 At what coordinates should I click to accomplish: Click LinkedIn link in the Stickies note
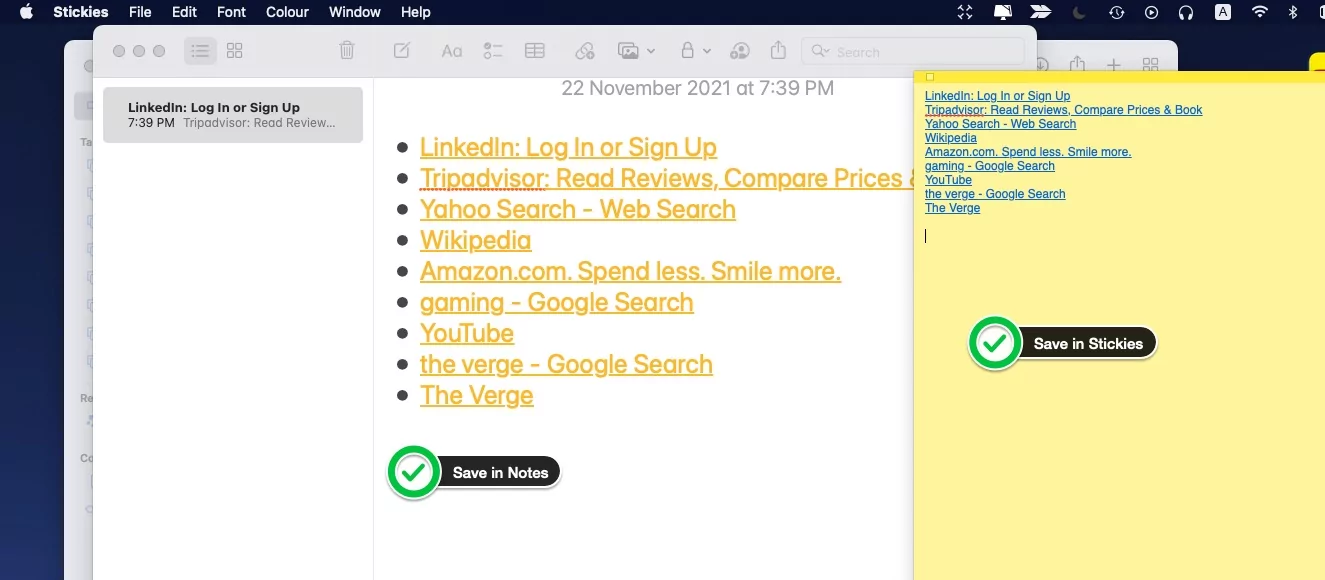click(x=997, y=96)
